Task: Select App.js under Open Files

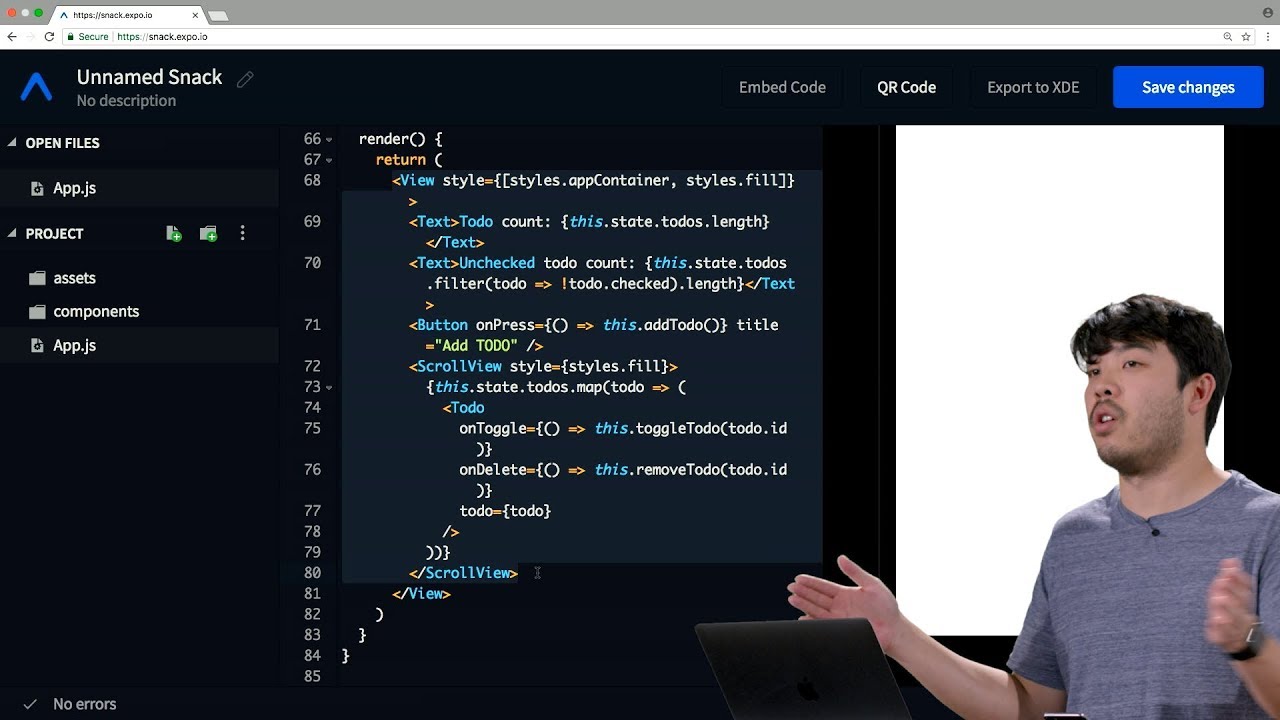Action: [74, 188]
